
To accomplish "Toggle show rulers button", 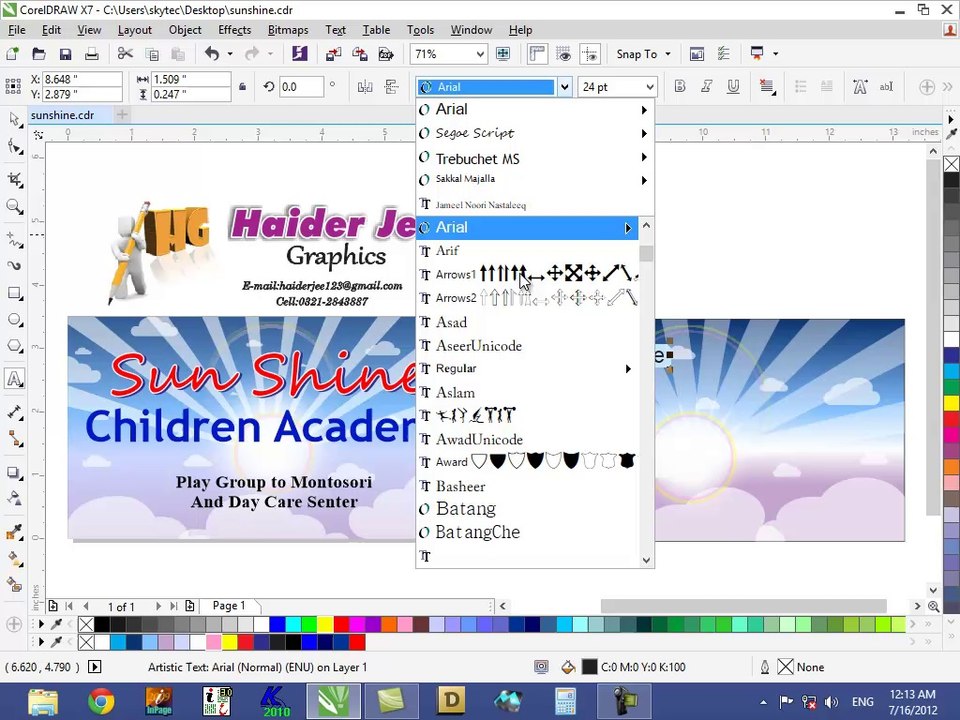I will (537, 54).
